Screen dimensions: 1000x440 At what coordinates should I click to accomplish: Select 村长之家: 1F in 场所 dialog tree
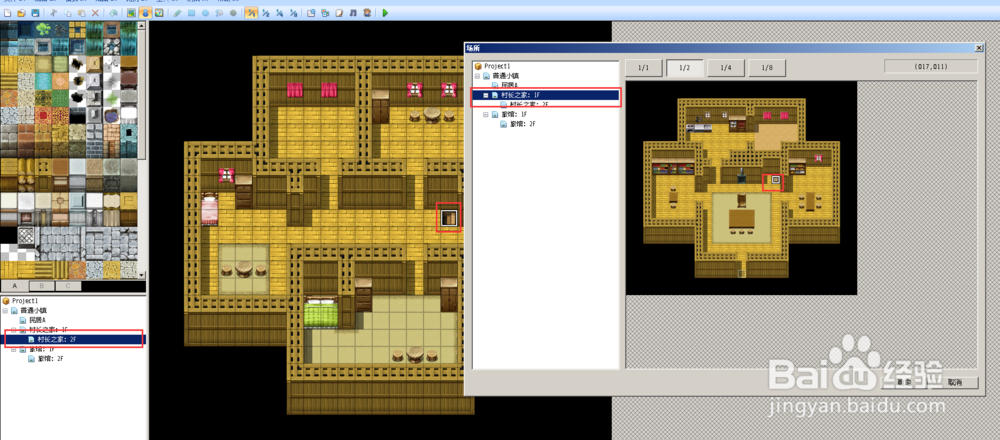coord(520,95)
